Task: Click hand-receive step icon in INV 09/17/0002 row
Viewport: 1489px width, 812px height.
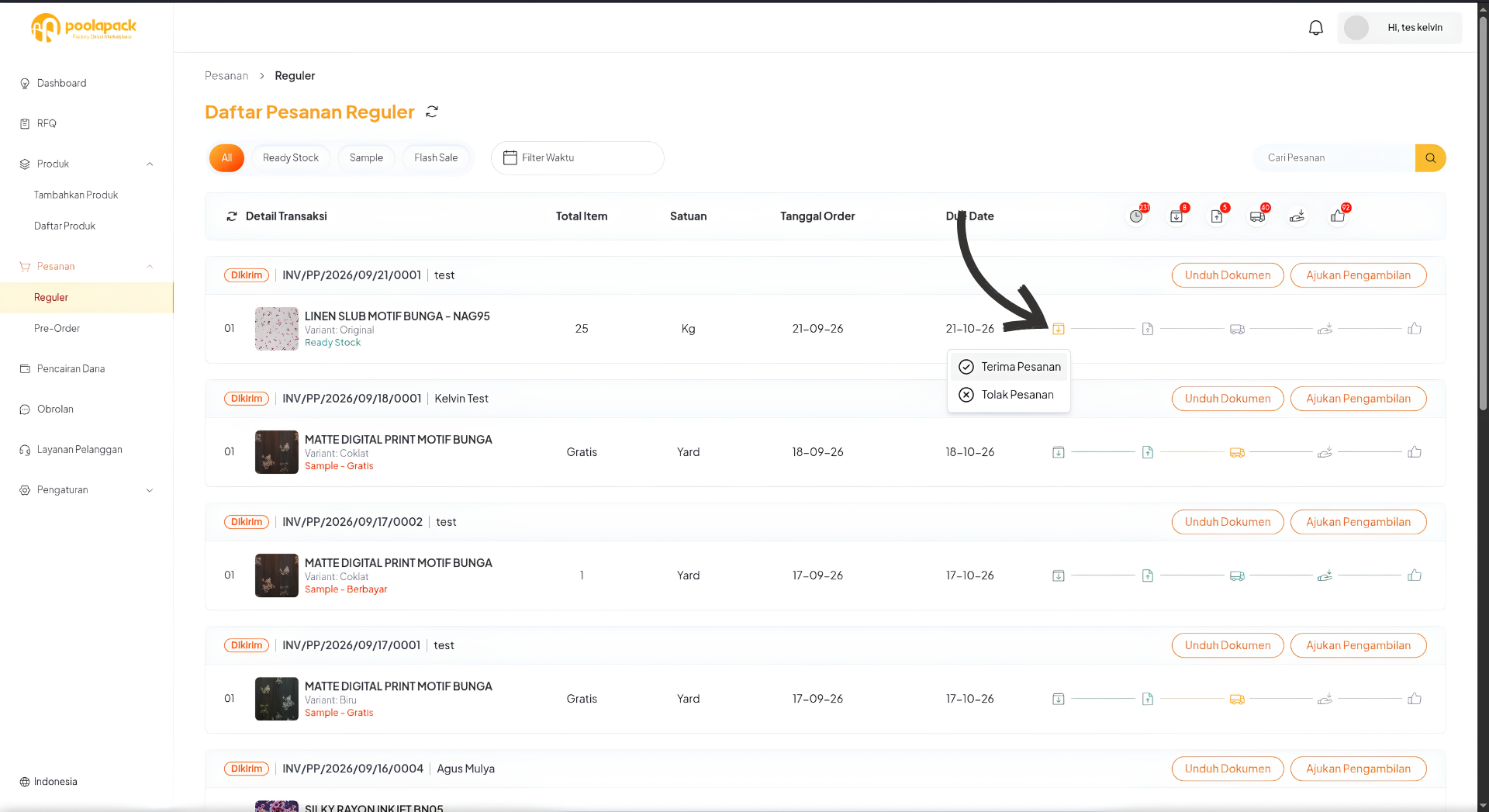Action: pos(1325,575)
